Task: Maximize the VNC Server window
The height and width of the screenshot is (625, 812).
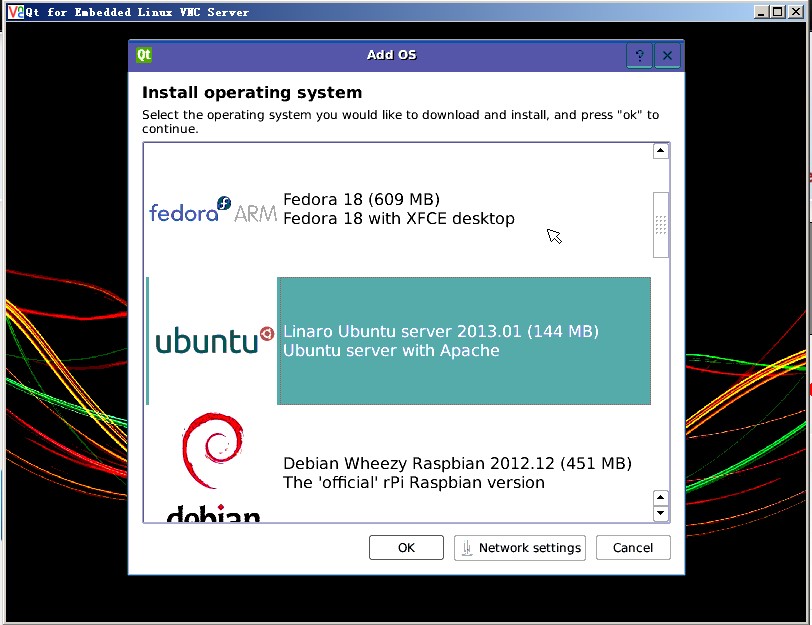Action: click(777, 11)
